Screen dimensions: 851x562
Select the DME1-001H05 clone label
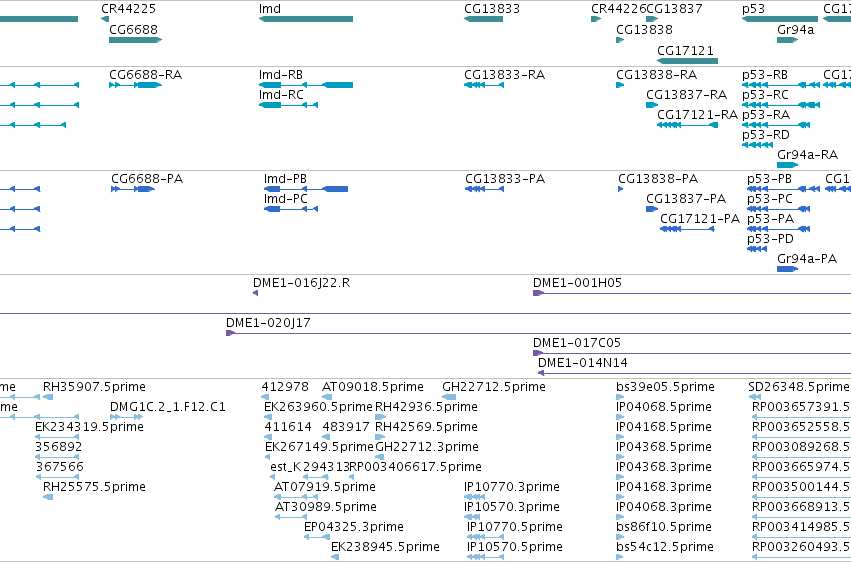coord(577,283)
